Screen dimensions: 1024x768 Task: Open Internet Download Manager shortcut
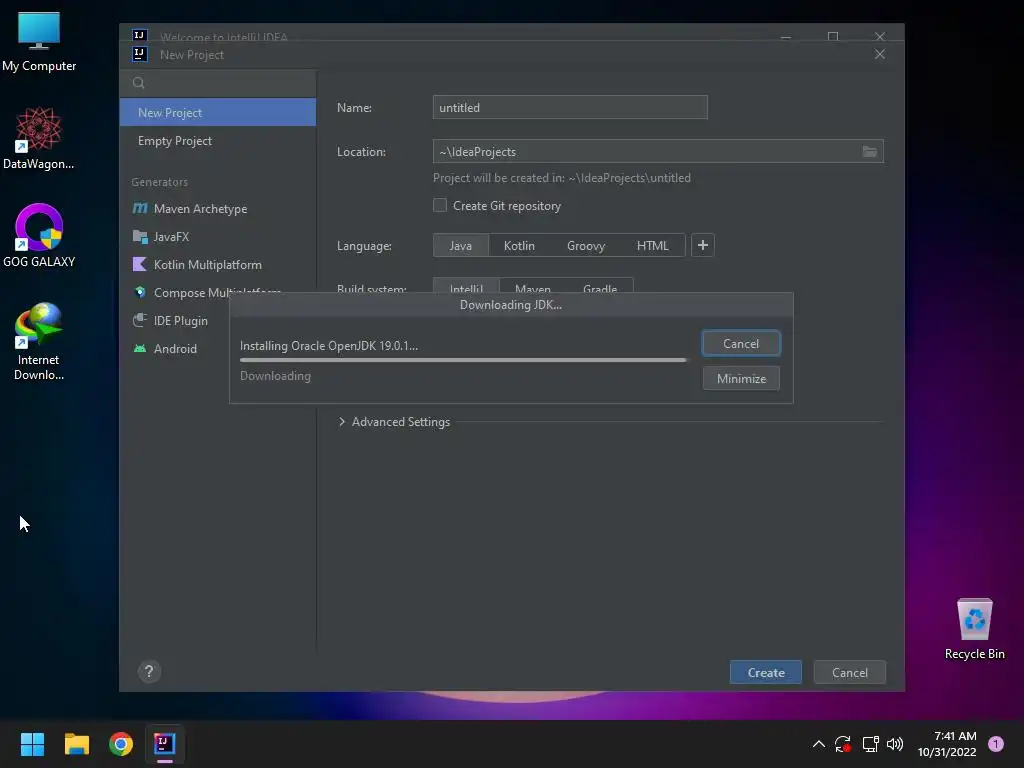click(39, 342)
